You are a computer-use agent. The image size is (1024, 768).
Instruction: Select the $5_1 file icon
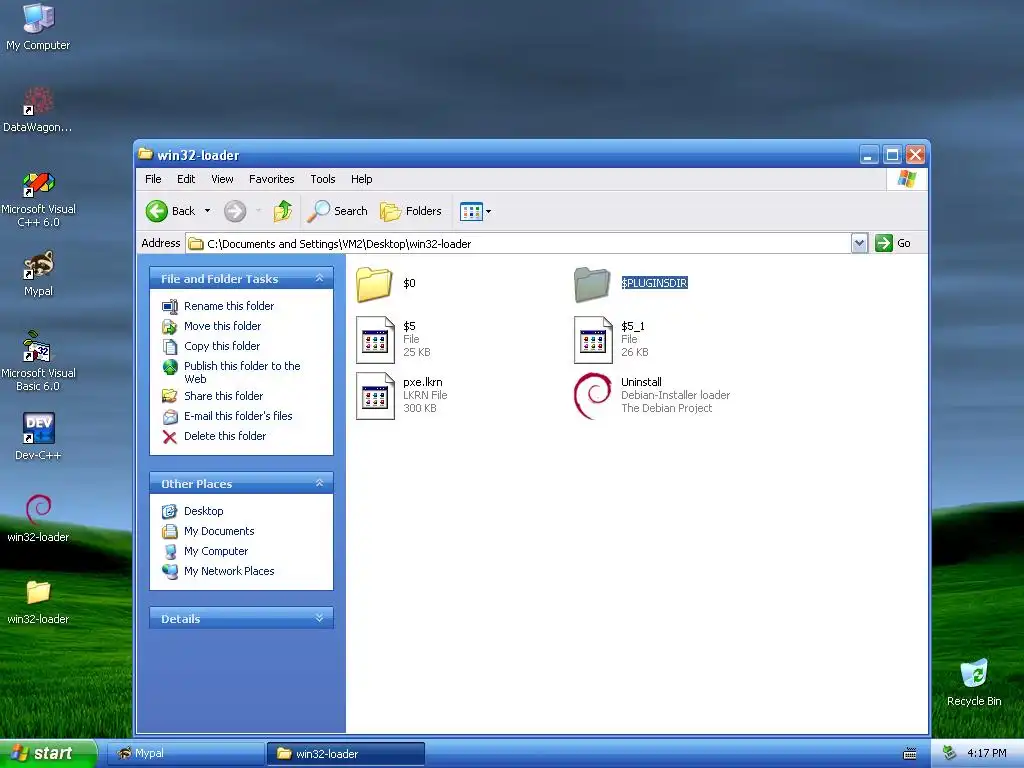(x=593, y=340)
